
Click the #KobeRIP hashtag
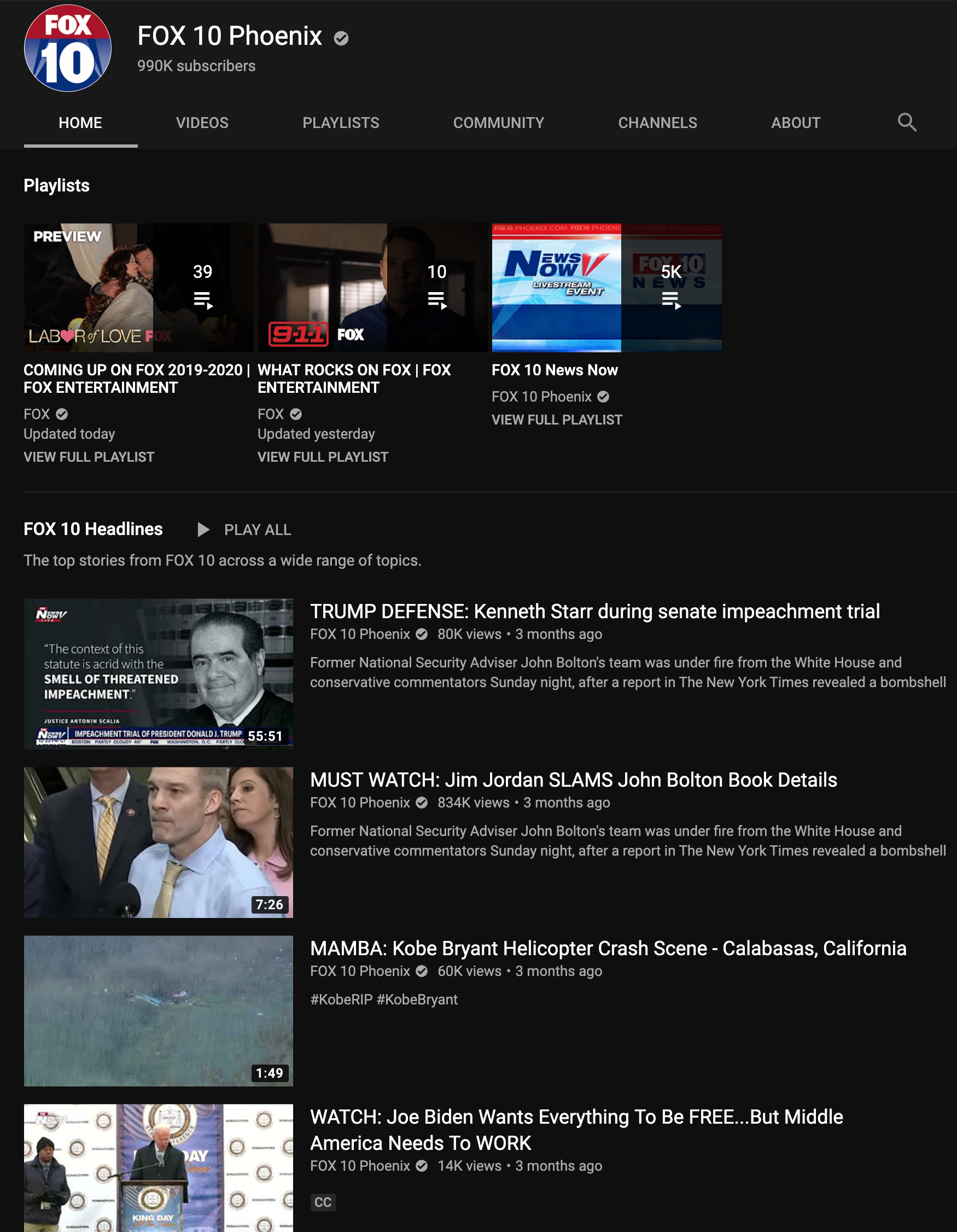pos(341,999)
